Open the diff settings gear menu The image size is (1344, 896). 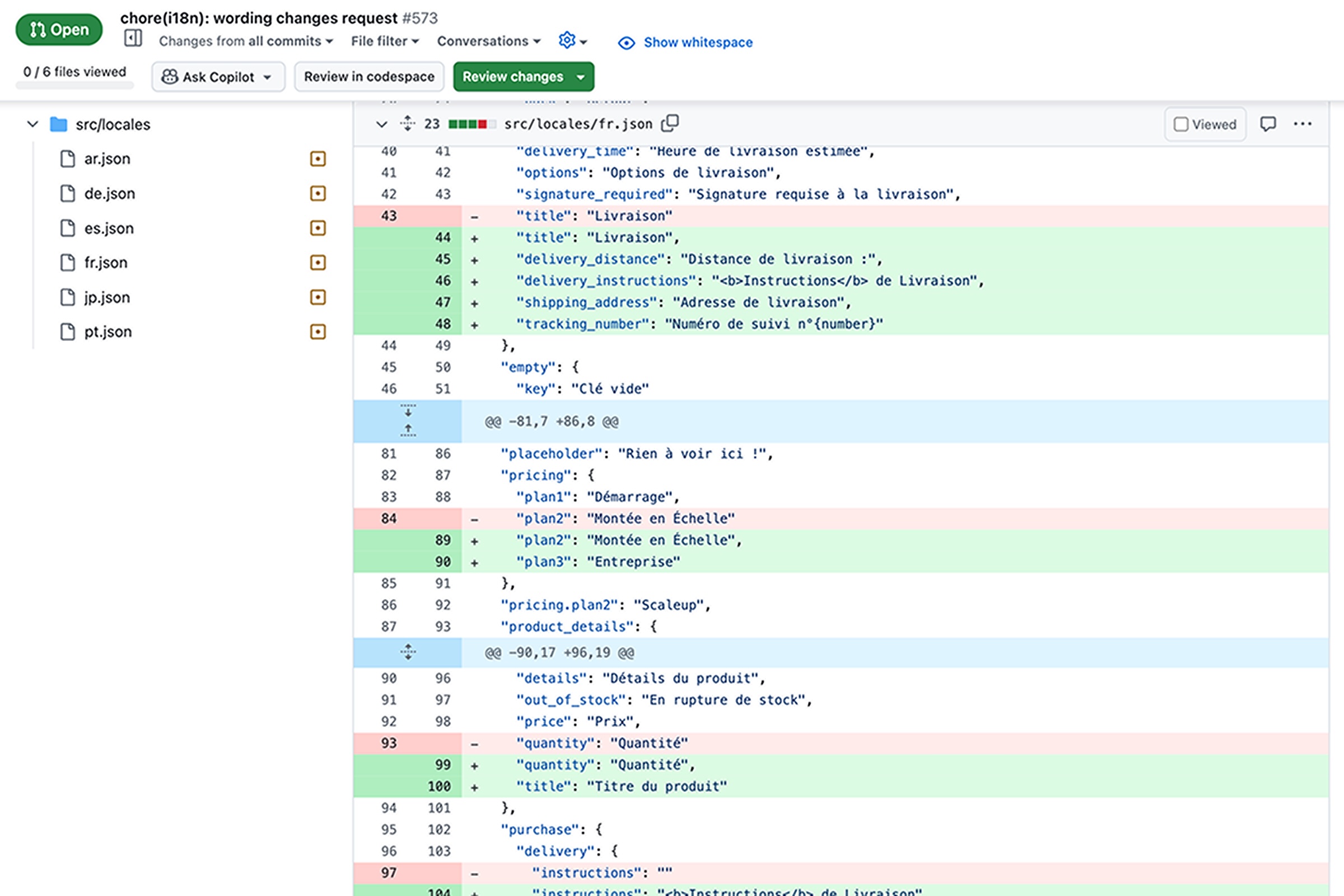coord(572,40)
